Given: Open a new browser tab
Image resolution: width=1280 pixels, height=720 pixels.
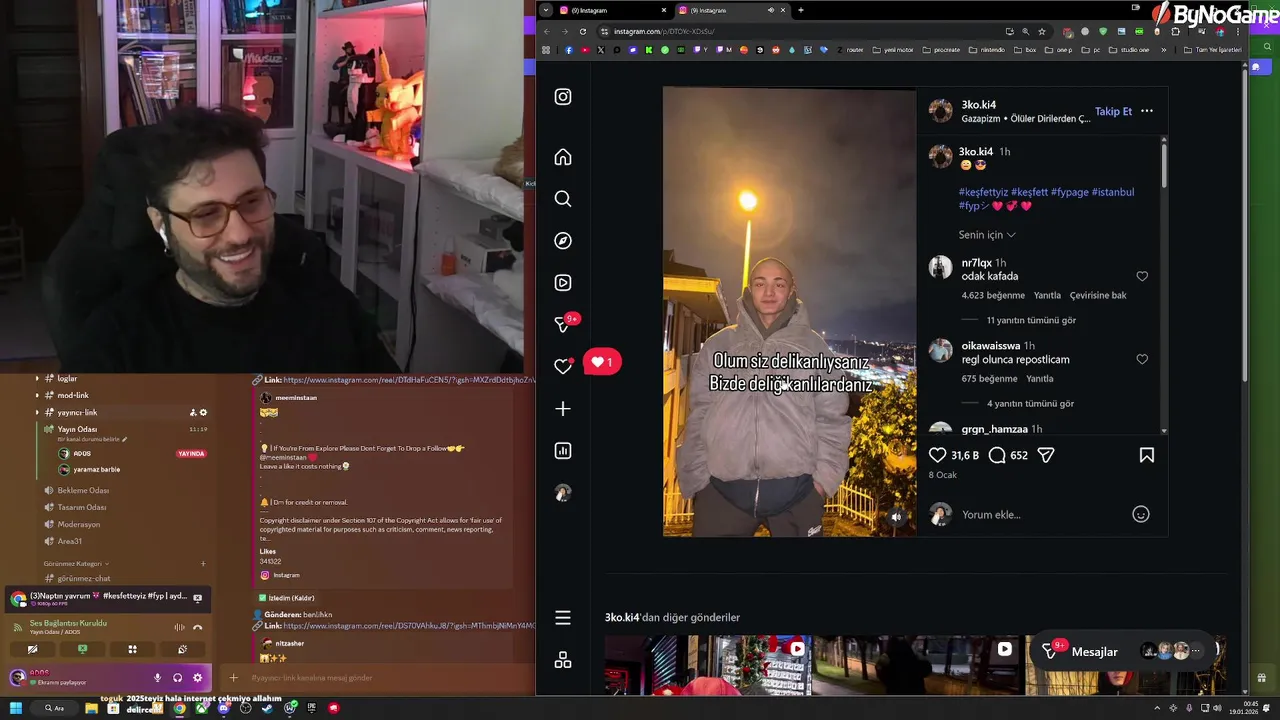Looking at the screenshot, I should (x=801, y=10).
